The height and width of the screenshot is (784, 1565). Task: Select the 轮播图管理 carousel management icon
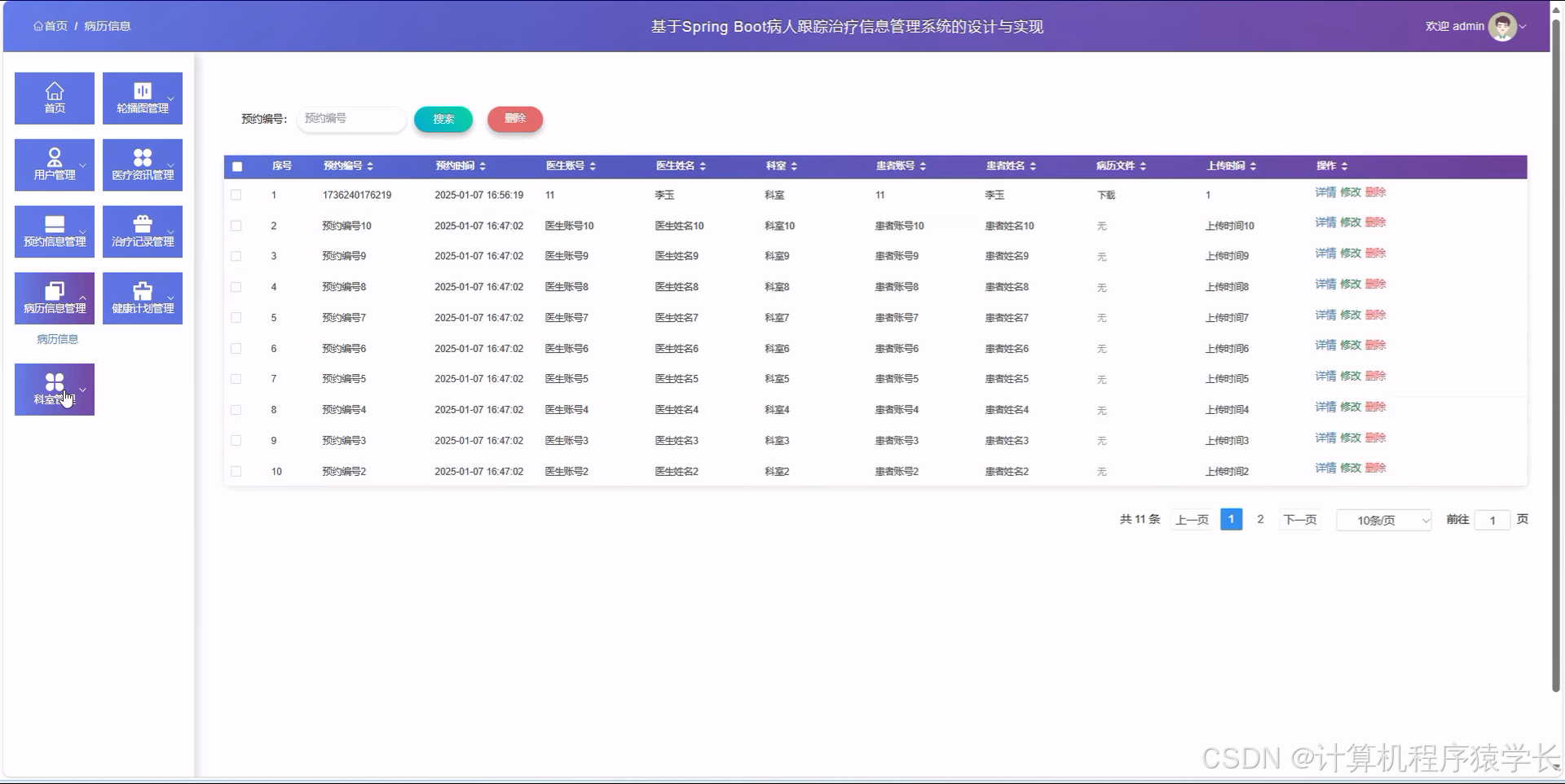pyautogui.click(x=142, y=98)
